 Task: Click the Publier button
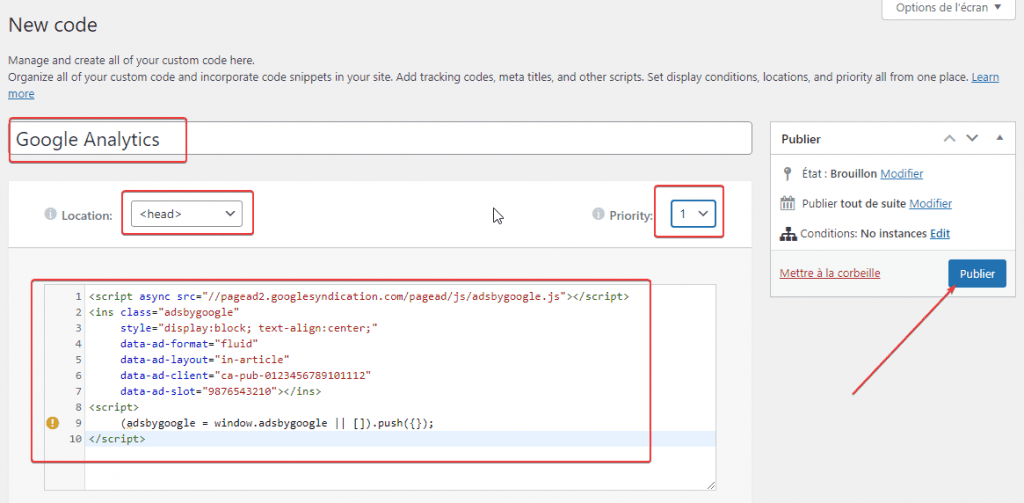coord(977,274)
